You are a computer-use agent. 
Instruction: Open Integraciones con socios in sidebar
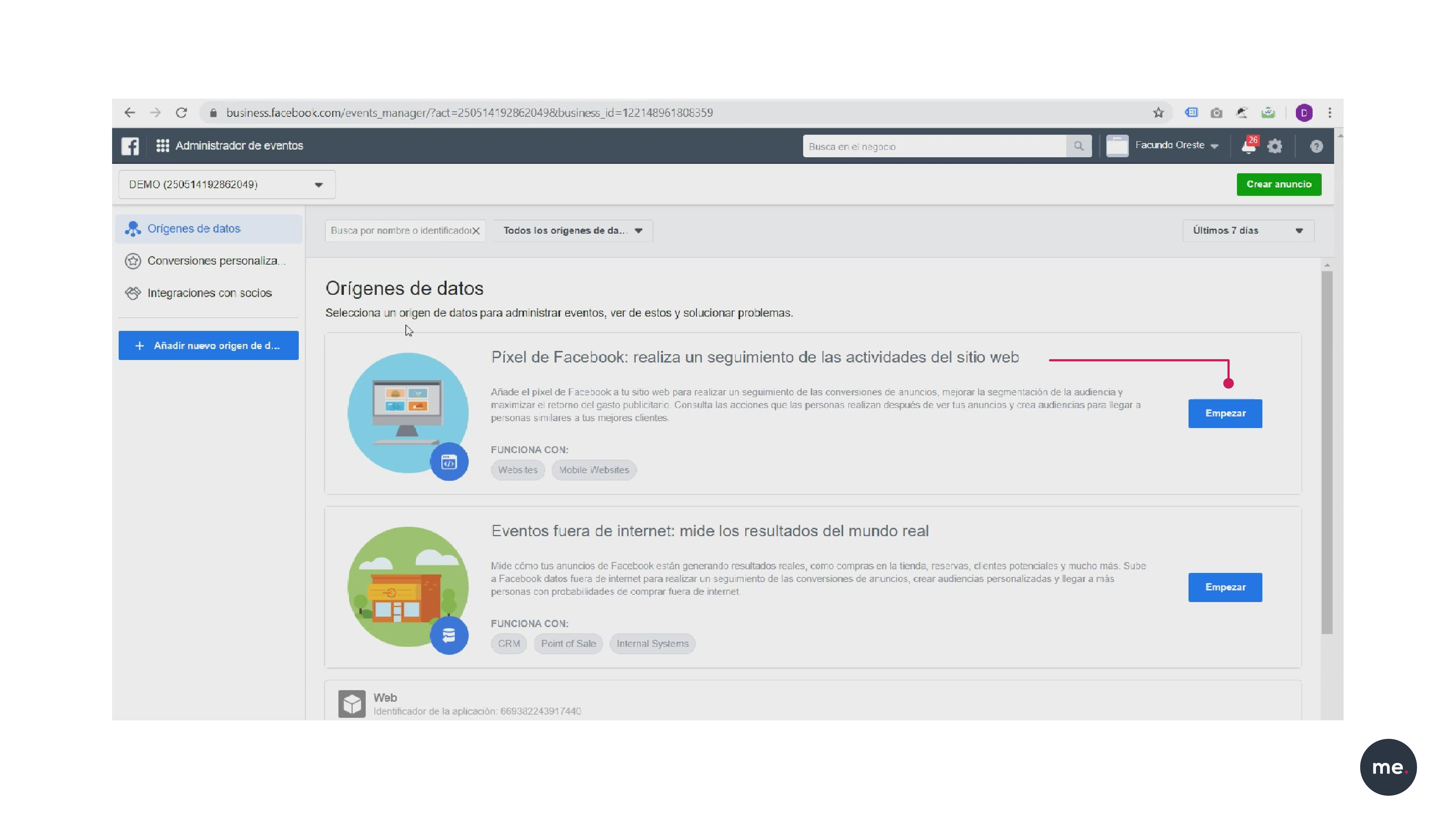(x=209, y=293)
